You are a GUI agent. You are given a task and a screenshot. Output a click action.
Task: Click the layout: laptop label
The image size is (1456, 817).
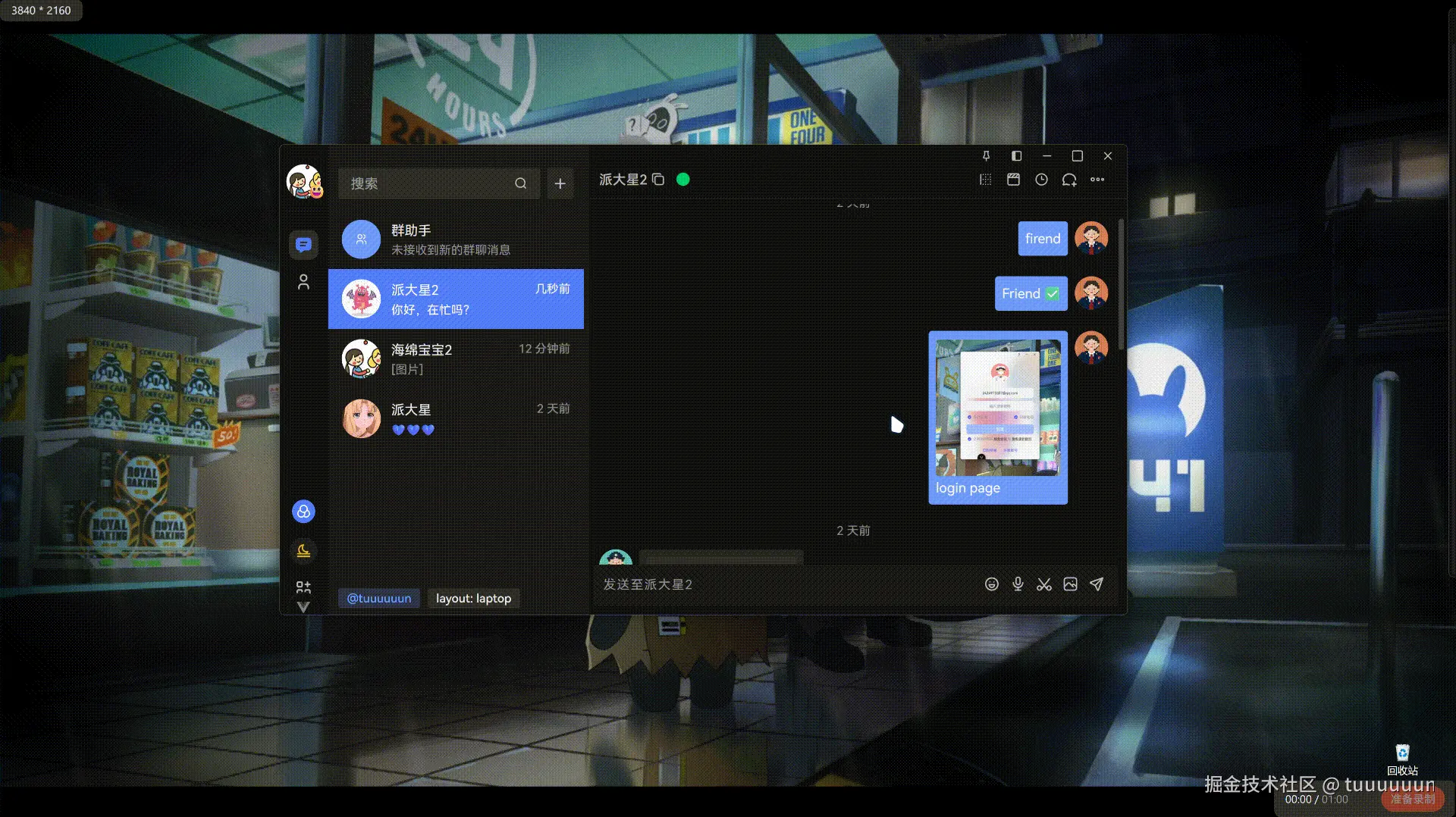point(473,598)
